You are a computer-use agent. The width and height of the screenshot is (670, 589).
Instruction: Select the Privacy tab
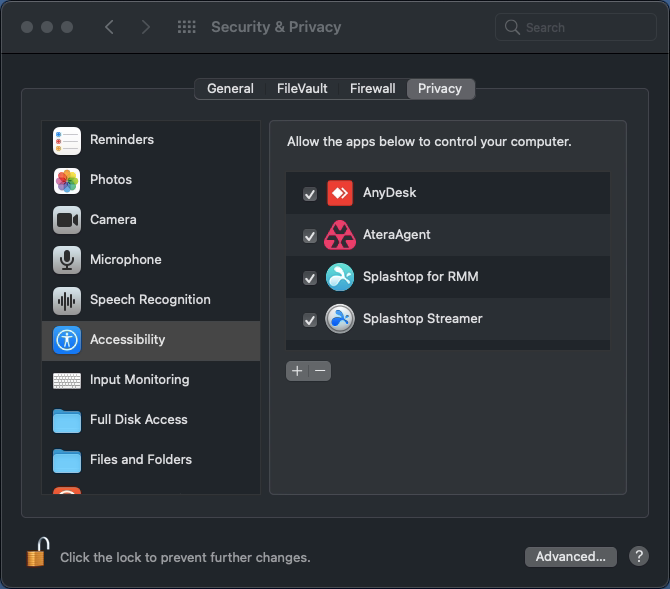[440, 88]
